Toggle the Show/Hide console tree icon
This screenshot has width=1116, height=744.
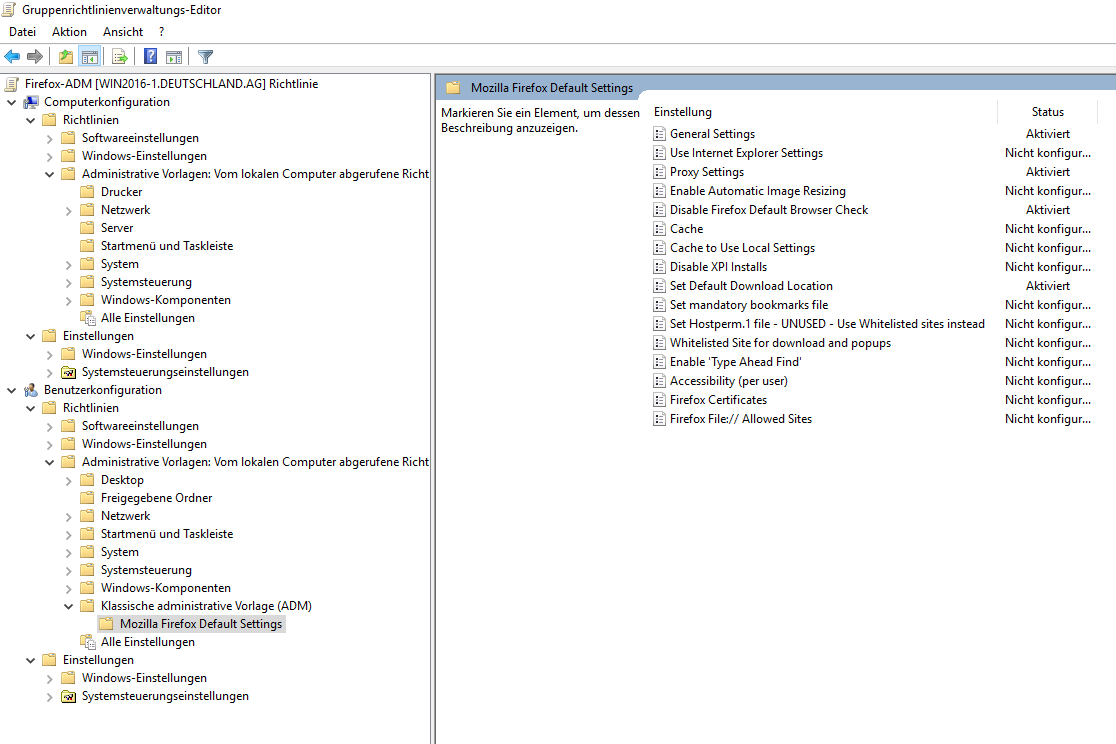(x=90, y=56)
